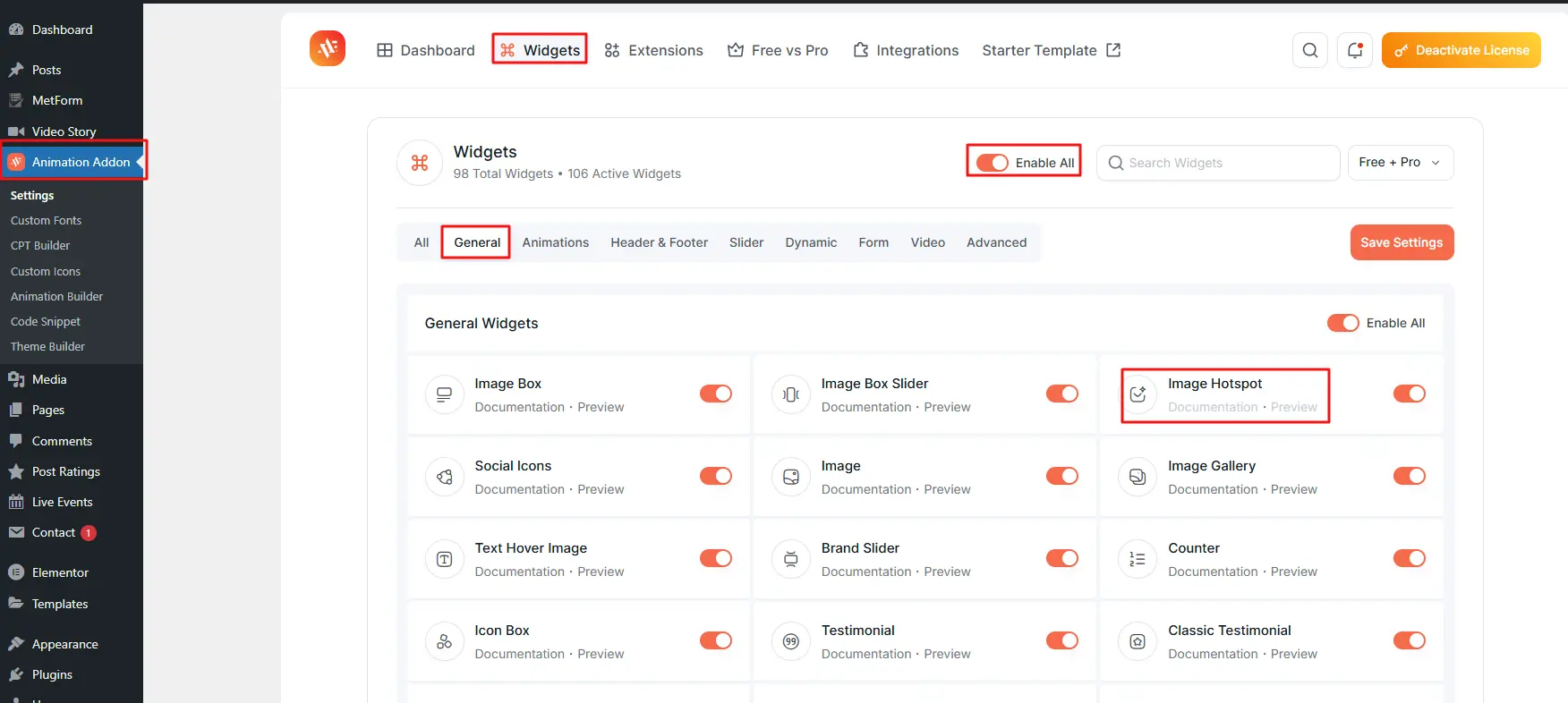1568x703 pixels.
Task: Disable the Image Box Slider toggle
Action: [1062, 394]
